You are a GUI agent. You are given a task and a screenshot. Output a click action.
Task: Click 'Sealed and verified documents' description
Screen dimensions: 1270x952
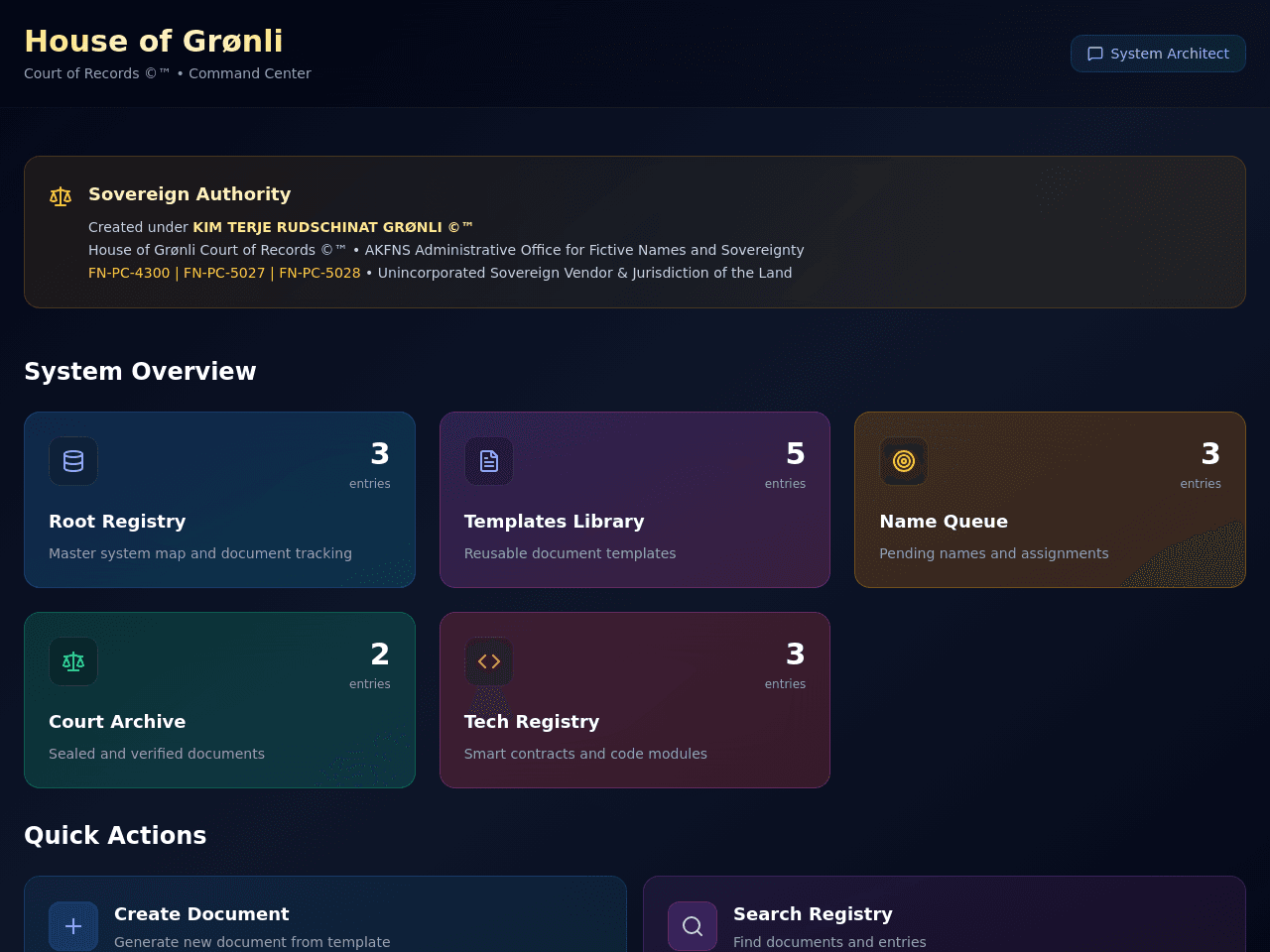[x=157, y=754]
